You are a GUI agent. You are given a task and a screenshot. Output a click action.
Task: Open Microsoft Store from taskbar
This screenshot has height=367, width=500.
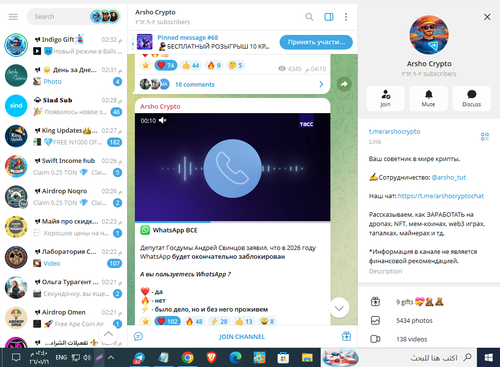(283, 358)
